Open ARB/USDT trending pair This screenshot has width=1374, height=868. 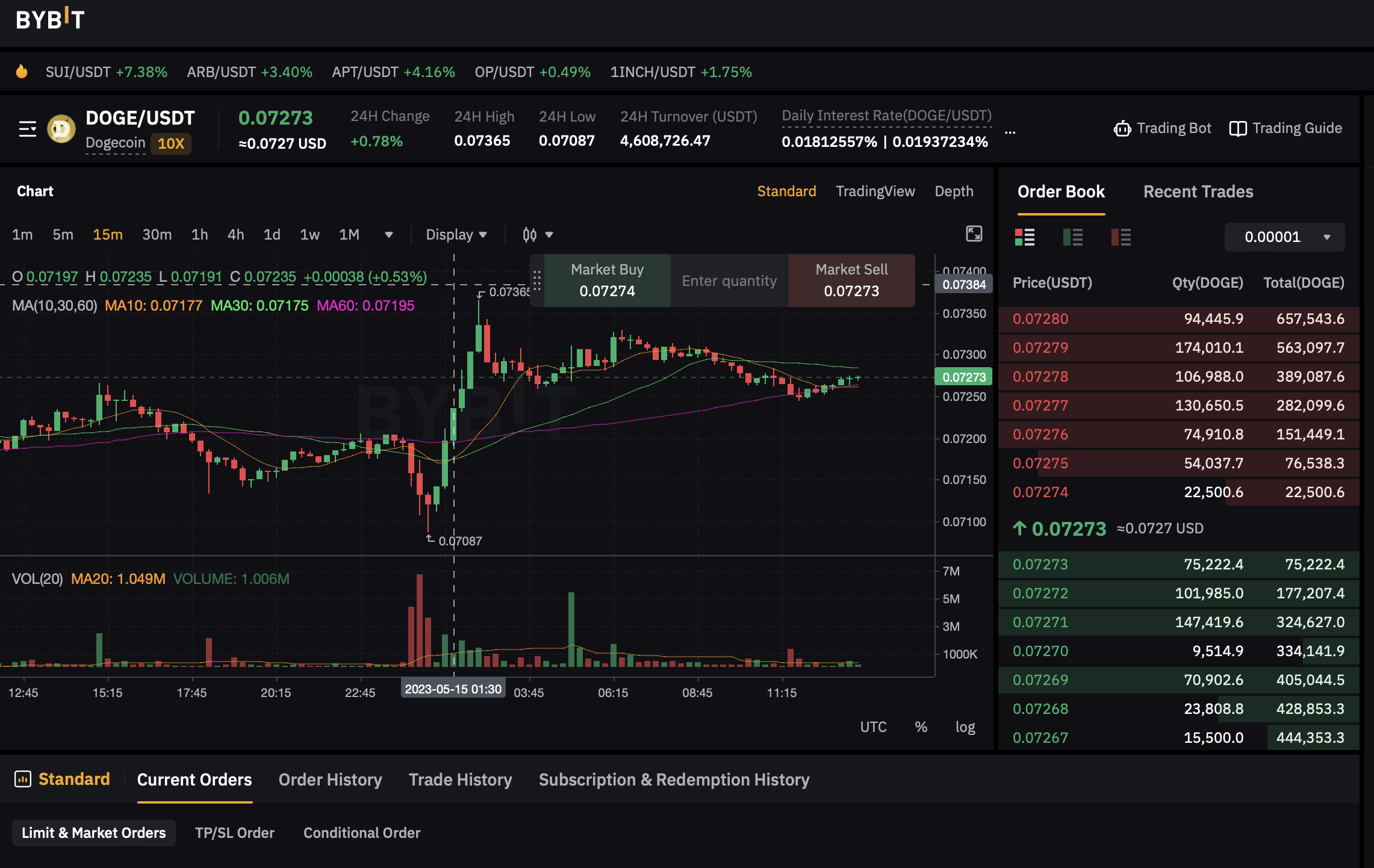coord(249,72)
